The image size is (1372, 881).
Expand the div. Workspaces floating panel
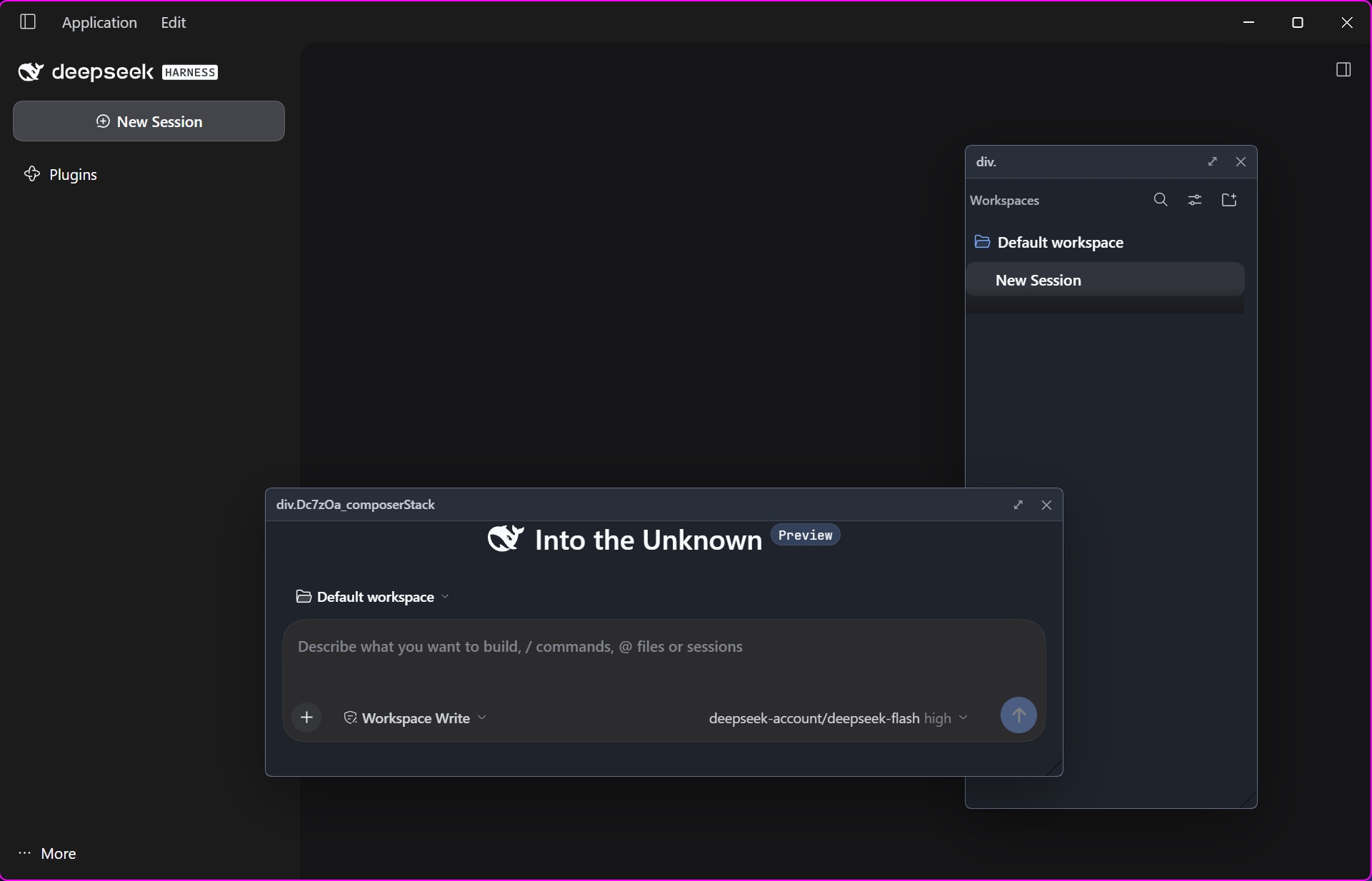coord(1212,162)
